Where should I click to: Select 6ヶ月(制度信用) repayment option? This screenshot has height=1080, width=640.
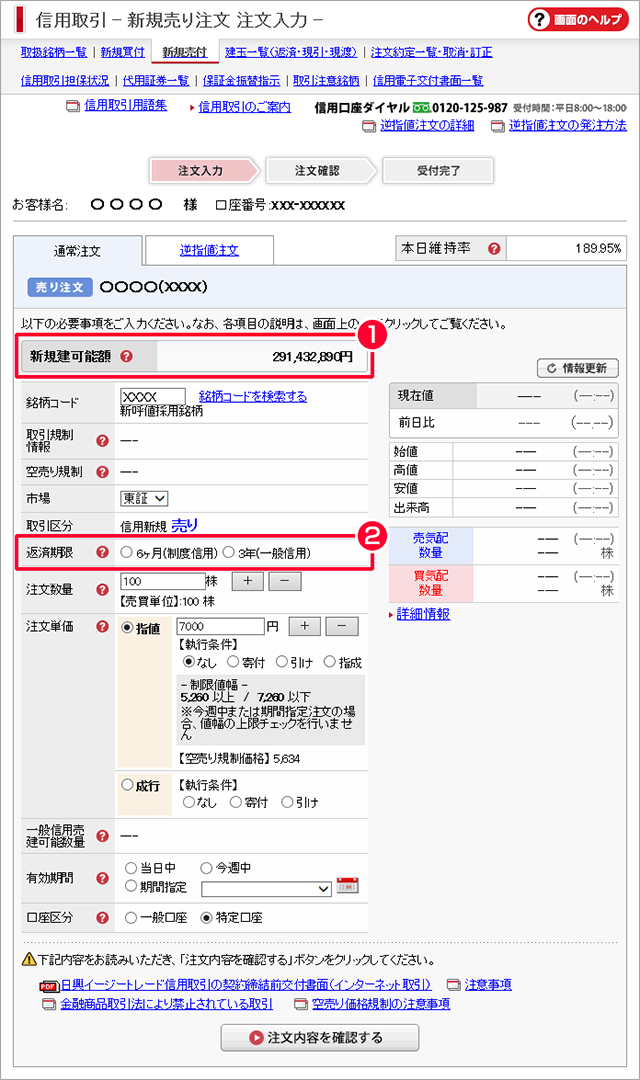[126, 552]
